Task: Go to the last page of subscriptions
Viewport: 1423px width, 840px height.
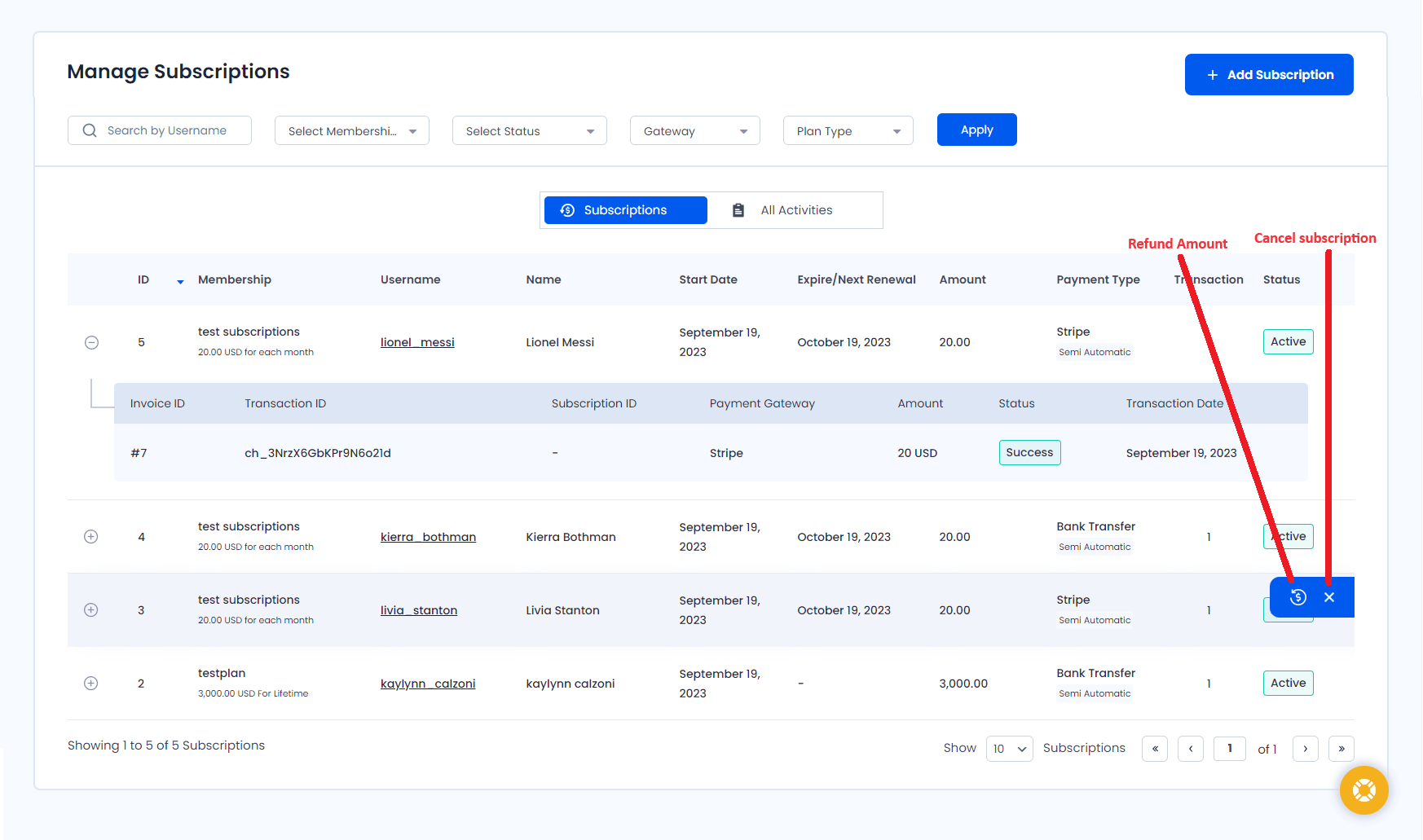Action: [1341, 748]
